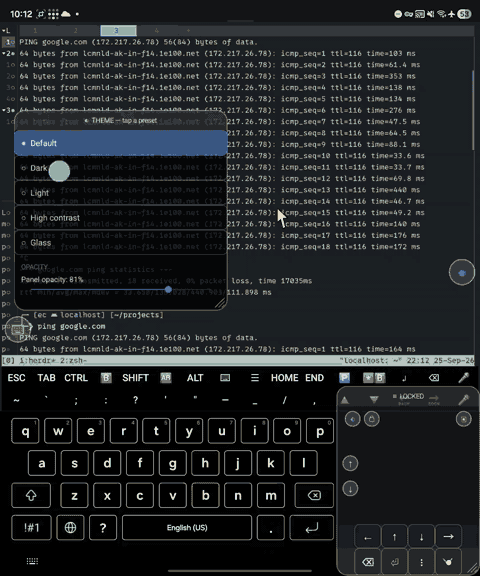Image resolution: width=480 pixels, height=576 pixels.
Task: Tap the battery indicator in status bar
Action: pyautogui.click(x=464, y=14)
